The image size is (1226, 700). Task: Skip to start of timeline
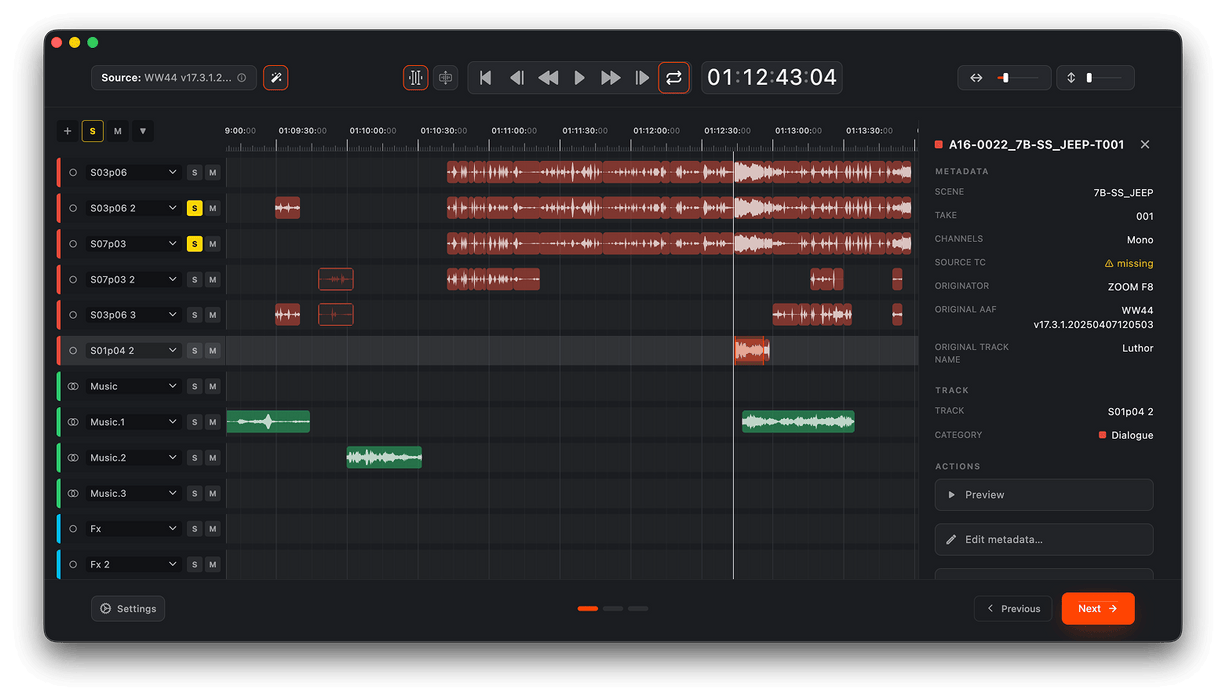485,77
